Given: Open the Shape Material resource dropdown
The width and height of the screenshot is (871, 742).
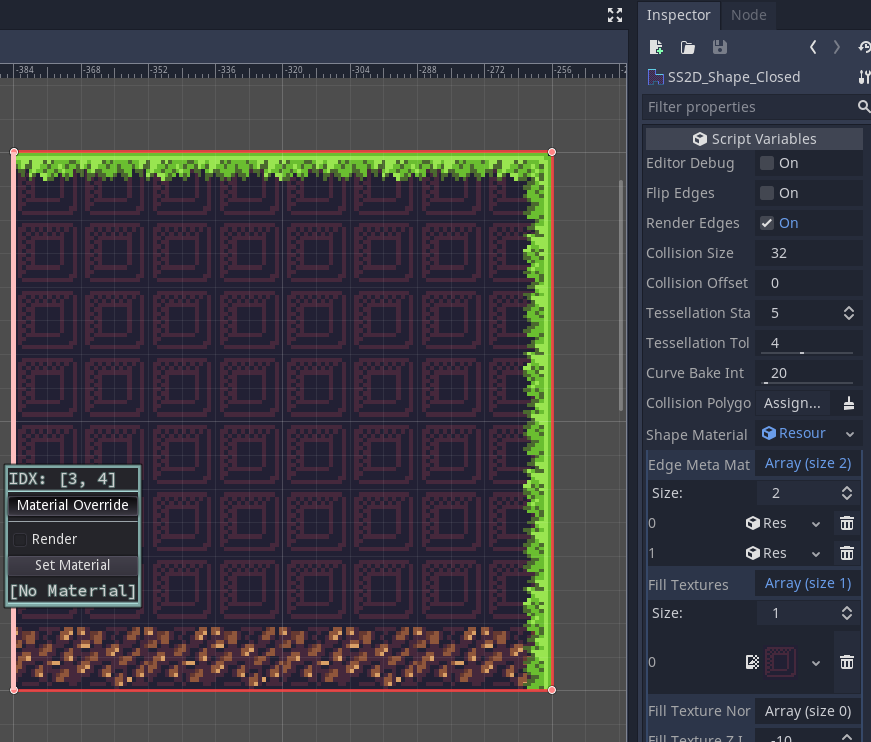Looking at the screenshot, I should coord(849,434).
